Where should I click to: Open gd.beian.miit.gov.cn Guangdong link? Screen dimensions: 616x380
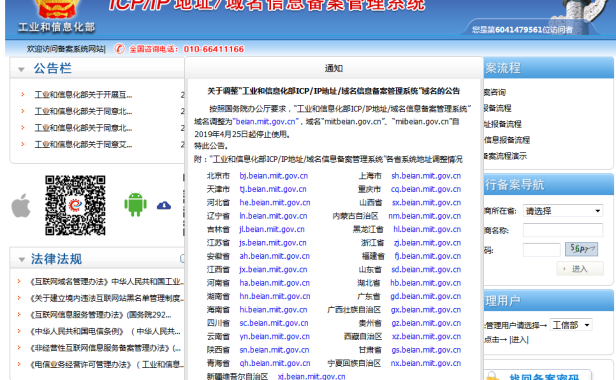pyautogui.click(x=425, y=296)
